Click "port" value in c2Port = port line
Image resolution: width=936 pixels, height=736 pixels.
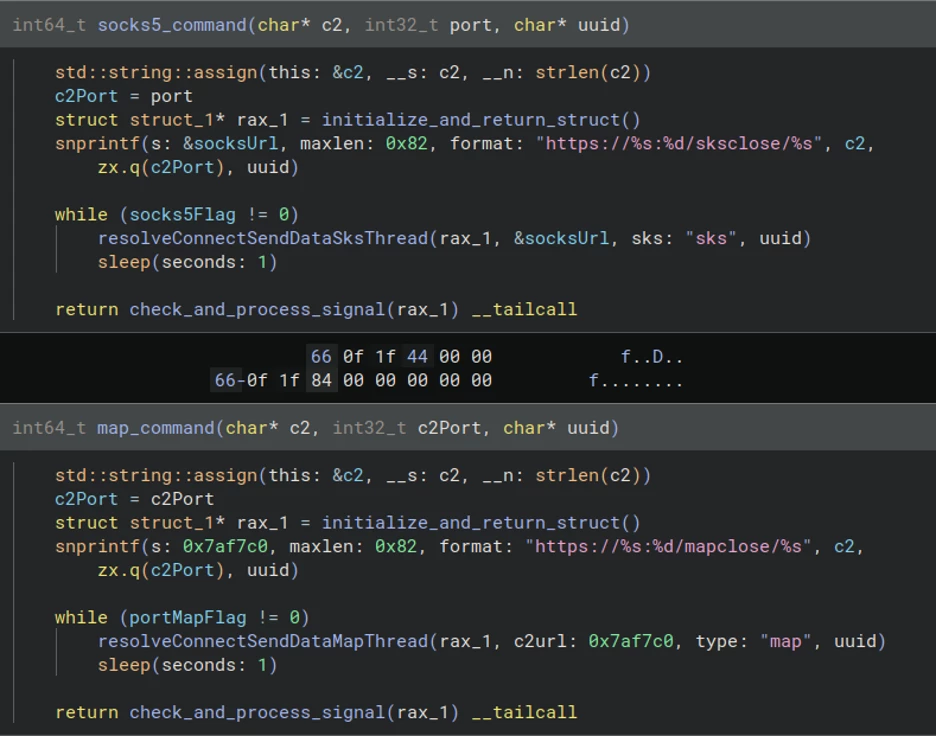coord(172,96)
